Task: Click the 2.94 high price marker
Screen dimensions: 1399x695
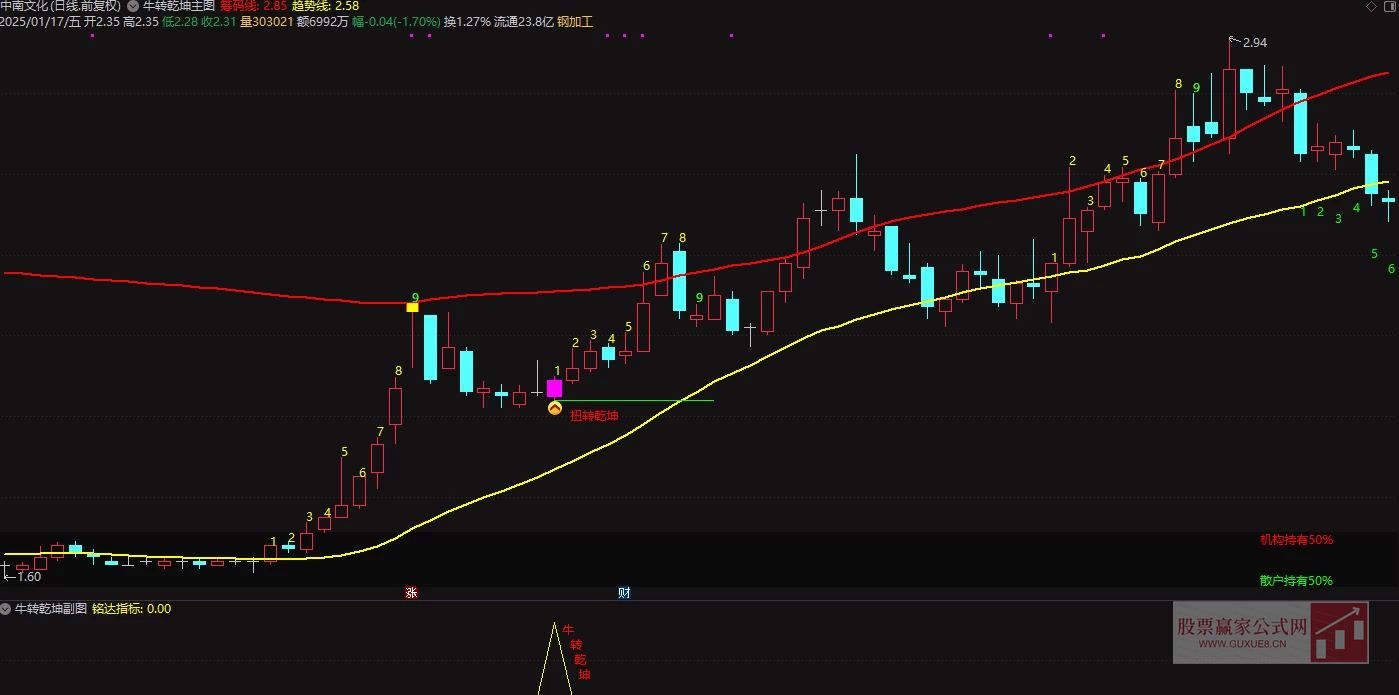Action: point(1254,43)
